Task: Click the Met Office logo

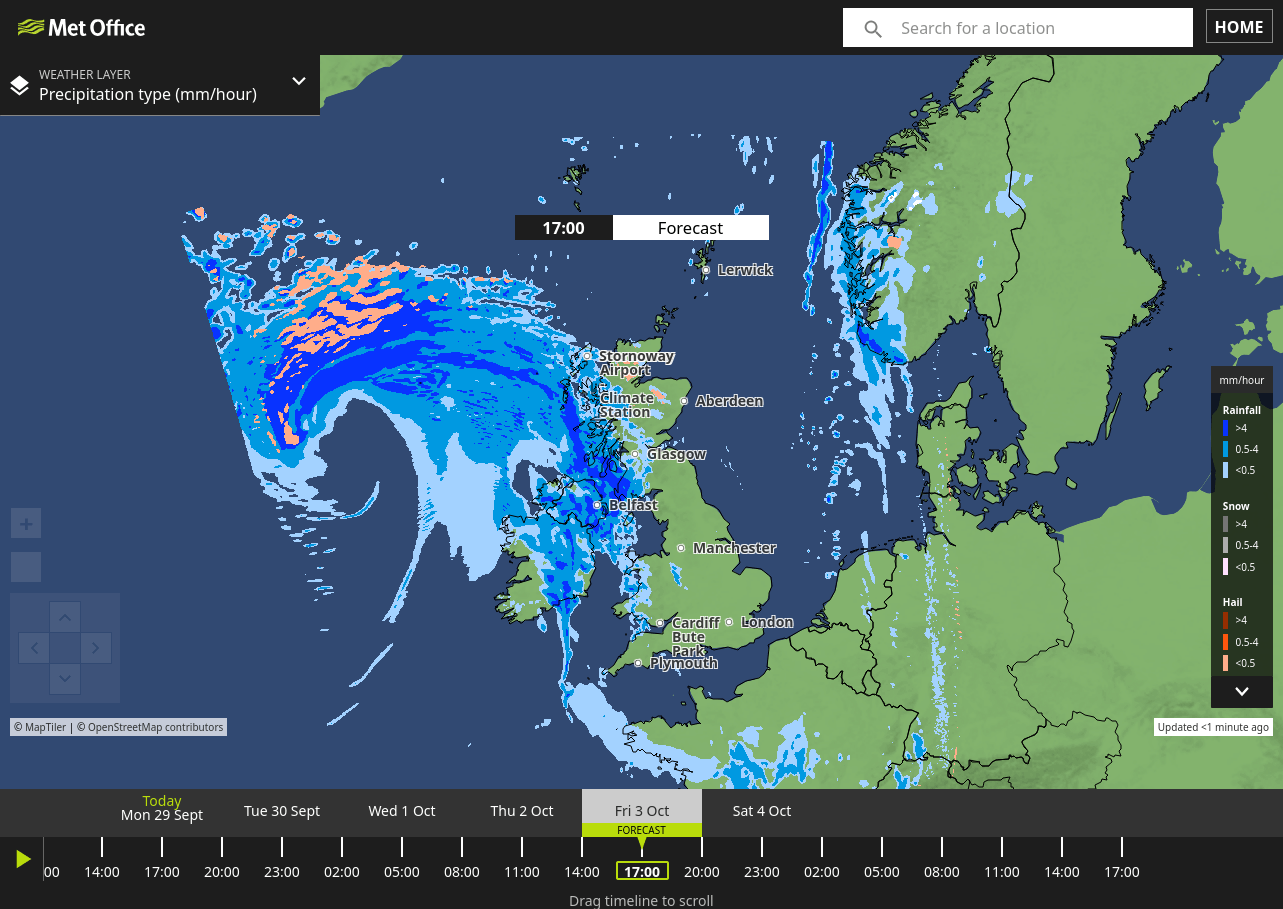Action: 82,27
